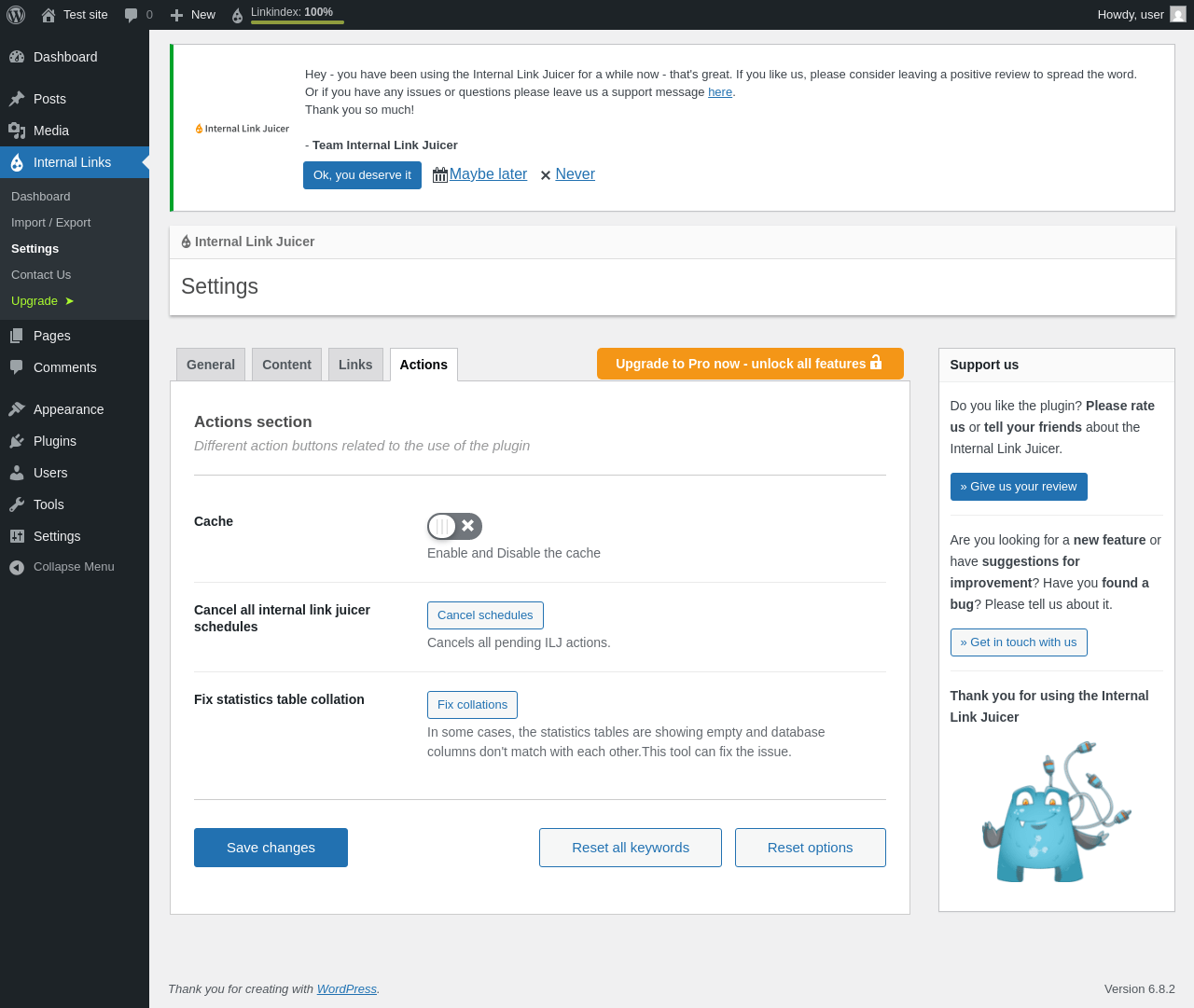Switch to the Links tab
1194x1008 pixels.
tap(355, 365)
